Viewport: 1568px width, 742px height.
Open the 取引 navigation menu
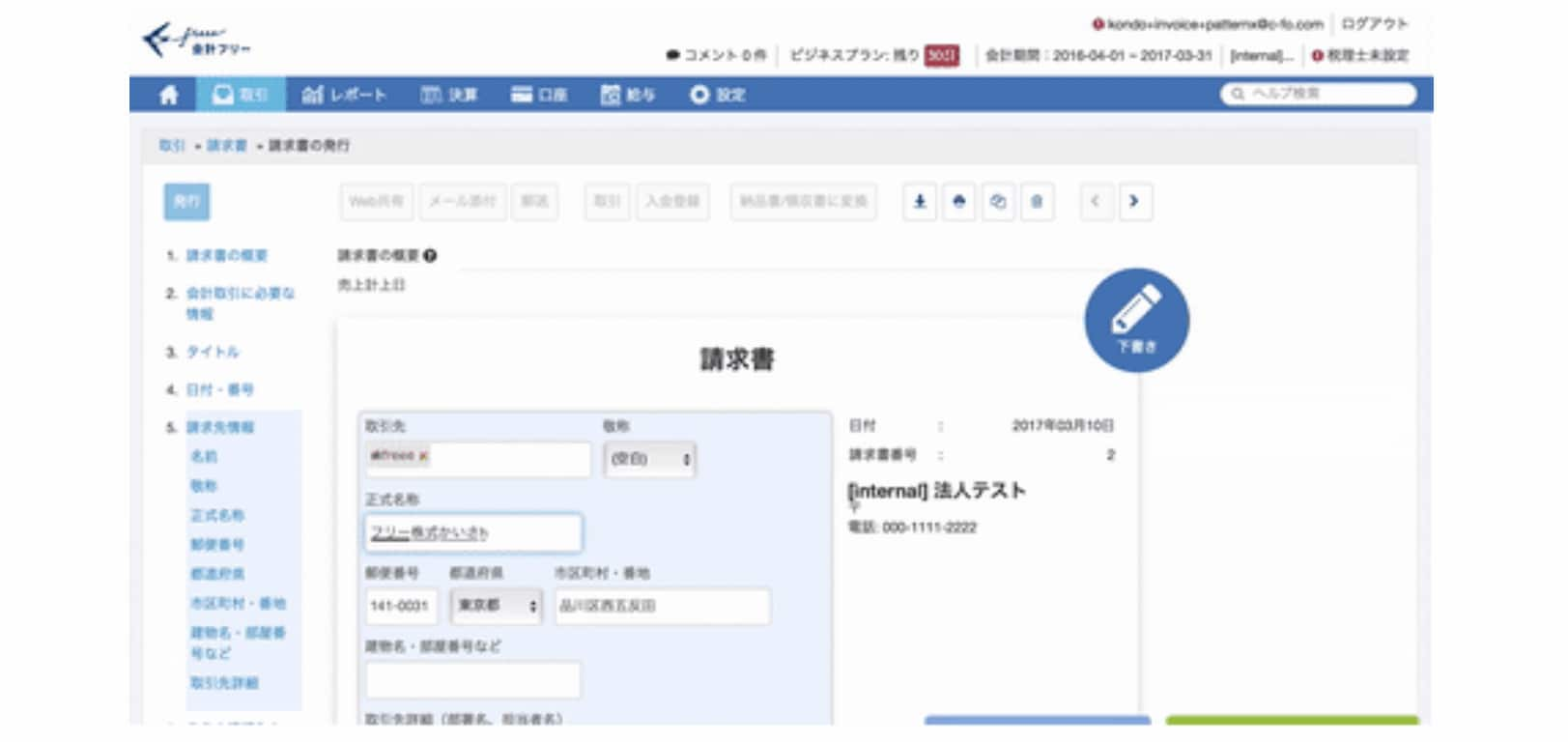[240, 95]
